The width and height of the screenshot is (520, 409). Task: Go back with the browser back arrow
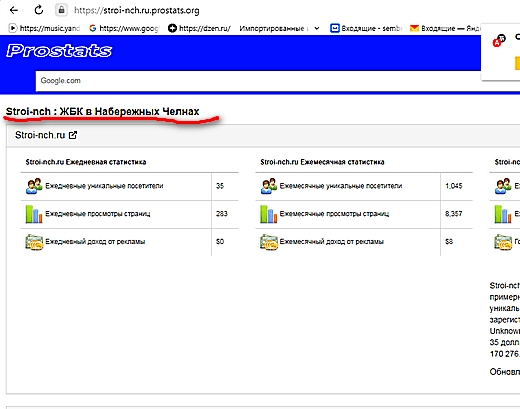(14, 10)
